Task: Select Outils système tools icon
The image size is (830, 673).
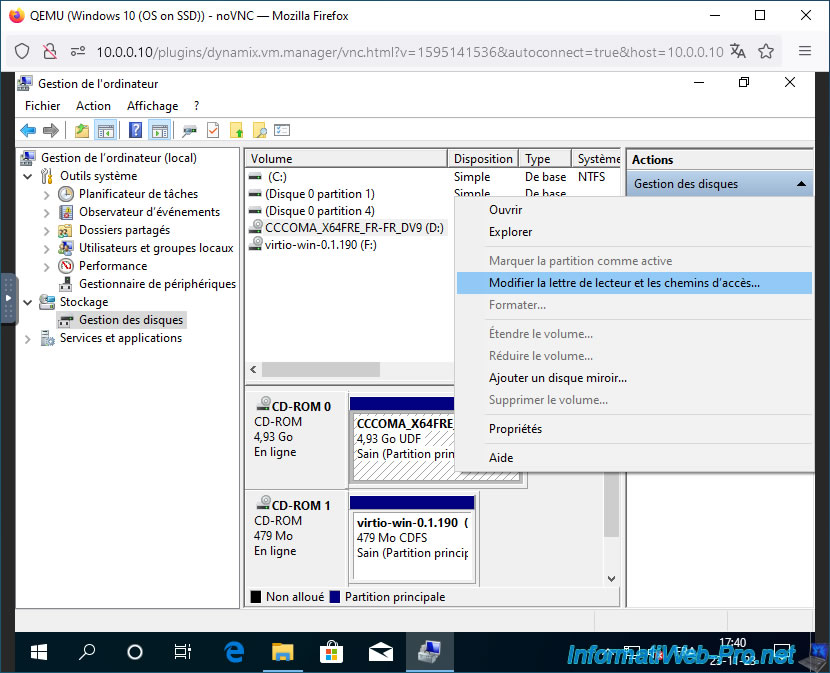Action: (47, 176)
